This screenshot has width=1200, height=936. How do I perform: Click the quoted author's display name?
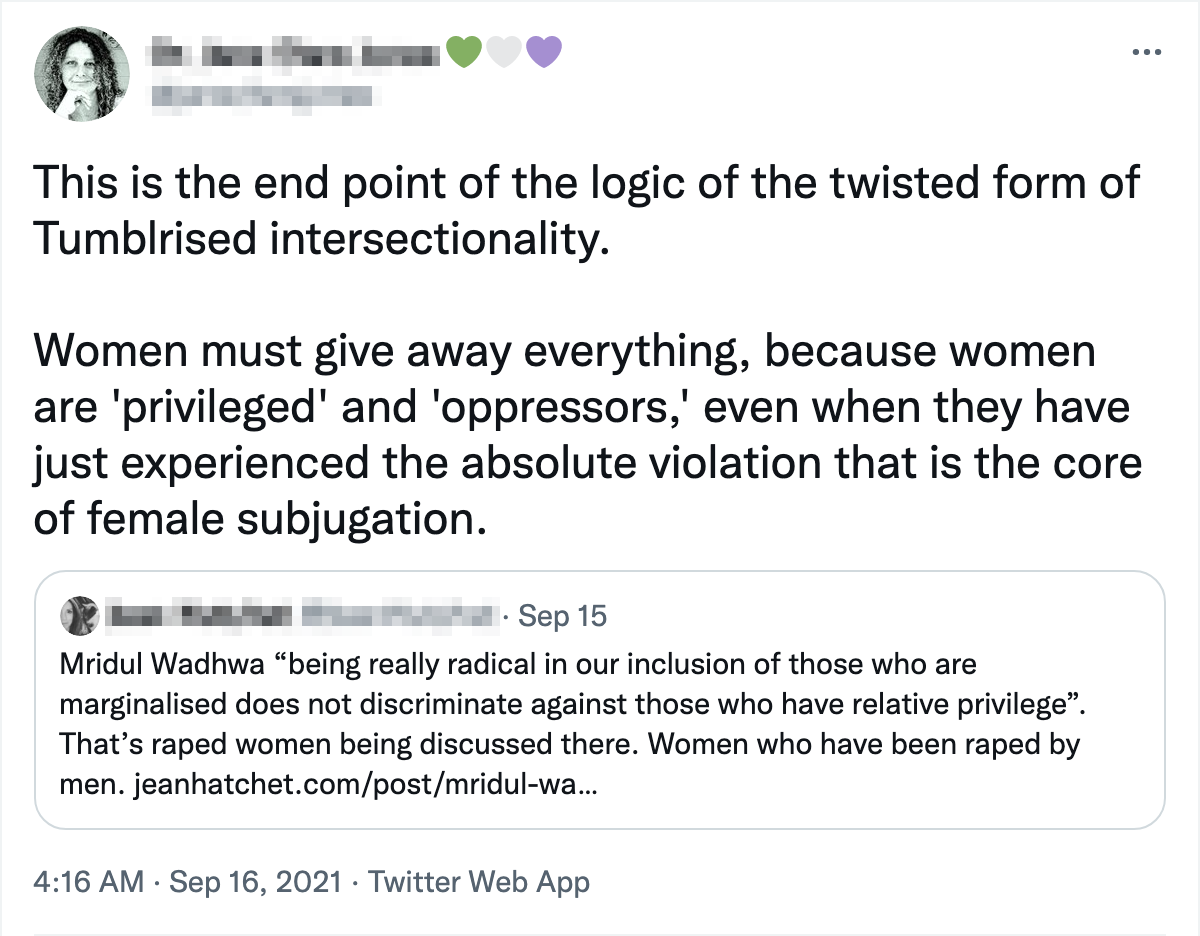(x=200, y=615)
